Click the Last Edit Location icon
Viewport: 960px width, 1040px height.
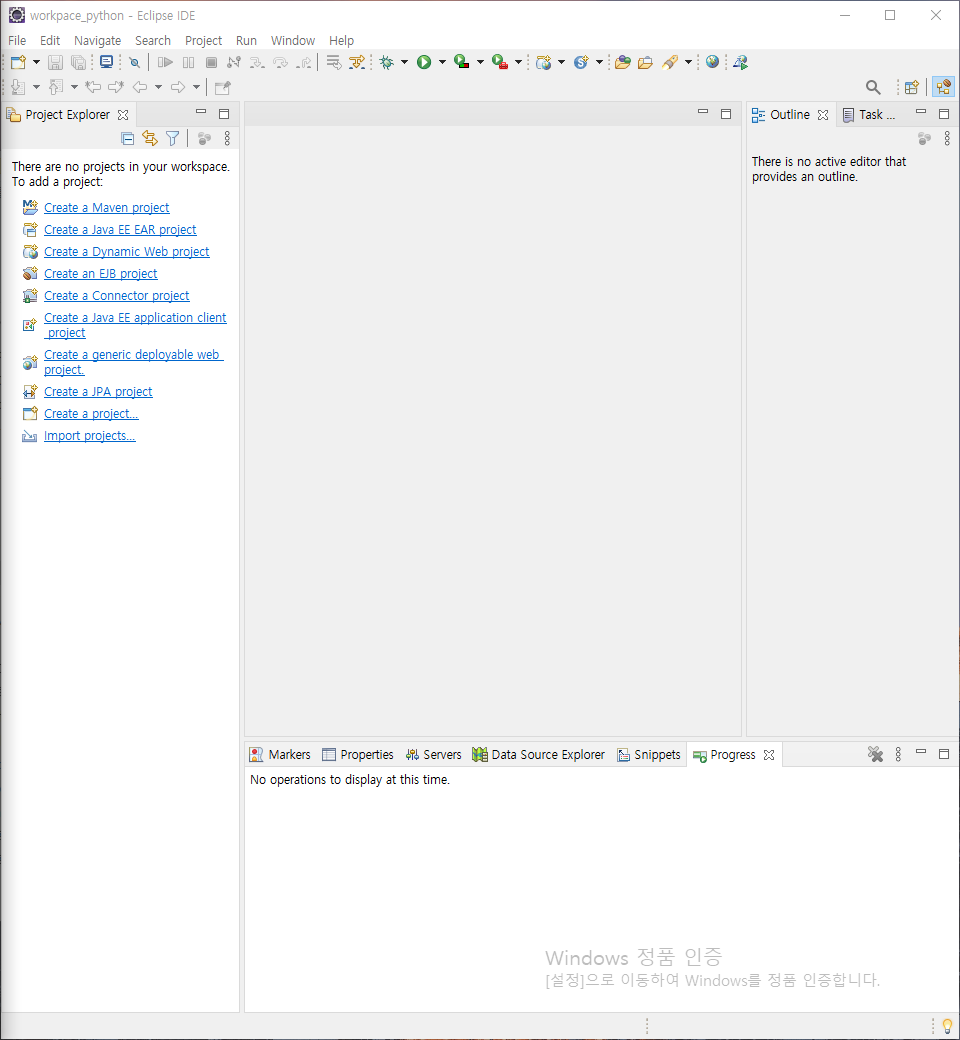click(94, 87)
